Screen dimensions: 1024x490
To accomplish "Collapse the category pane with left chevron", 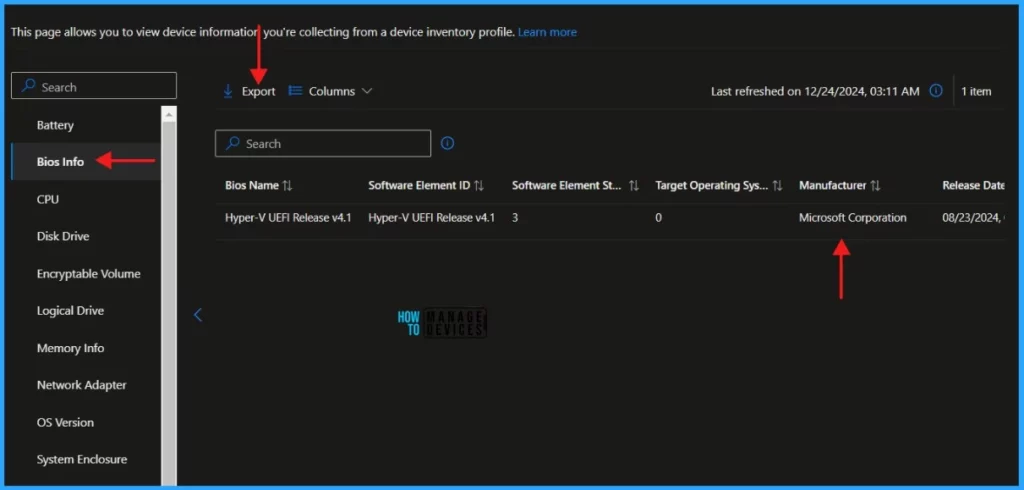I will pos(198,315).
